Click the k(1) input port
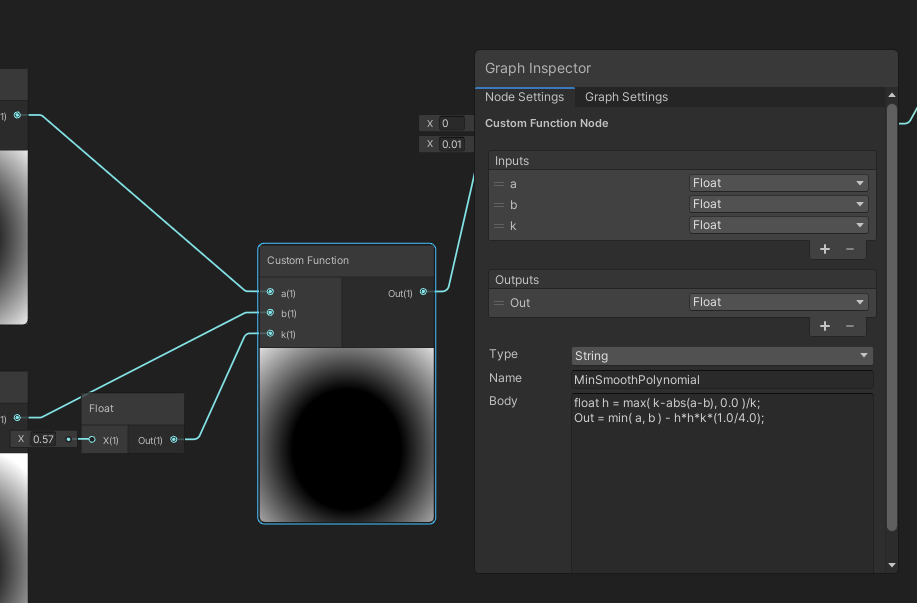The height and width of the screenshot is (603, 917). [x=270, y=334]
